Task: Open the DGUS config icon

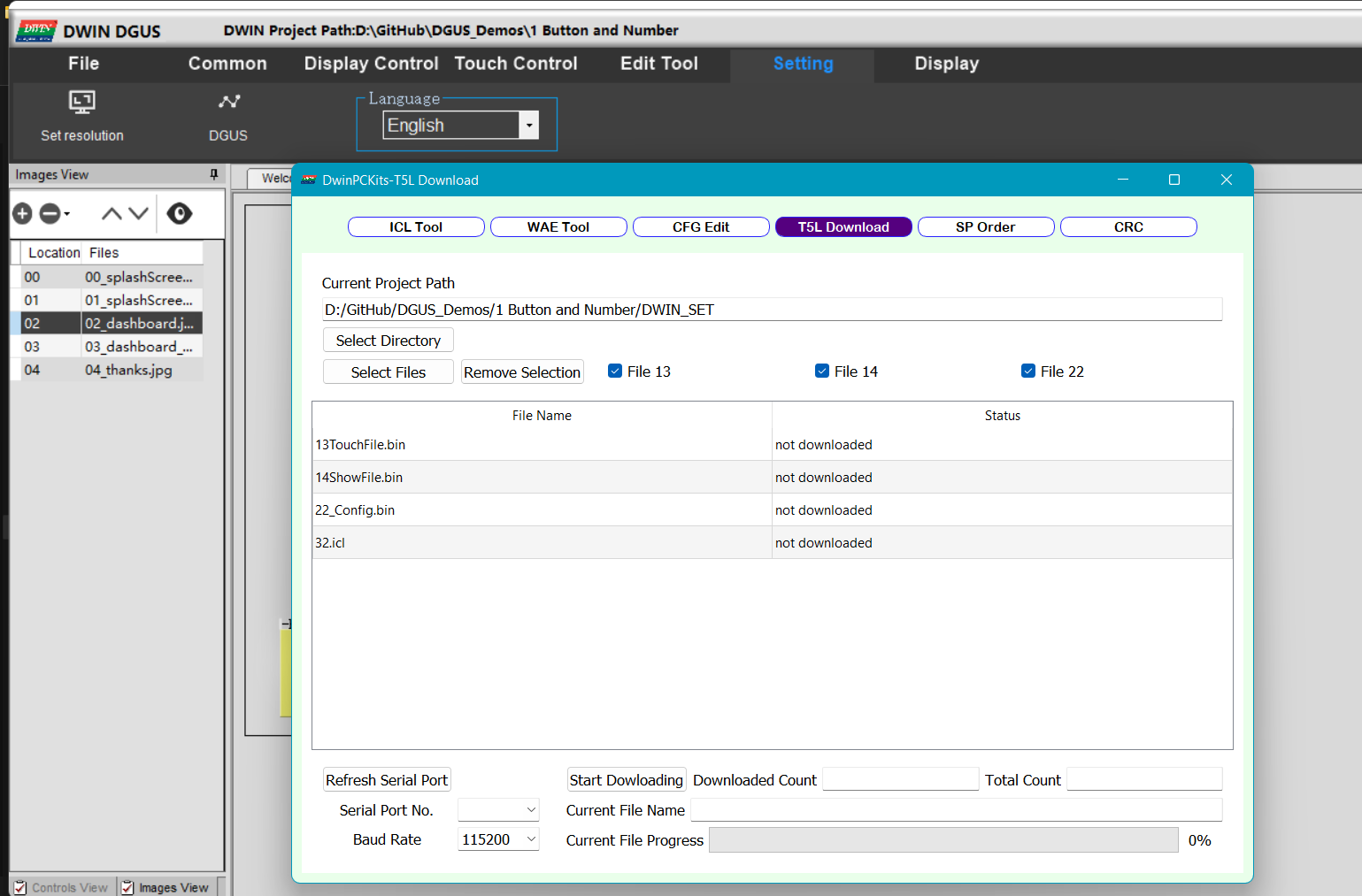Action: (x=228, y=103)
